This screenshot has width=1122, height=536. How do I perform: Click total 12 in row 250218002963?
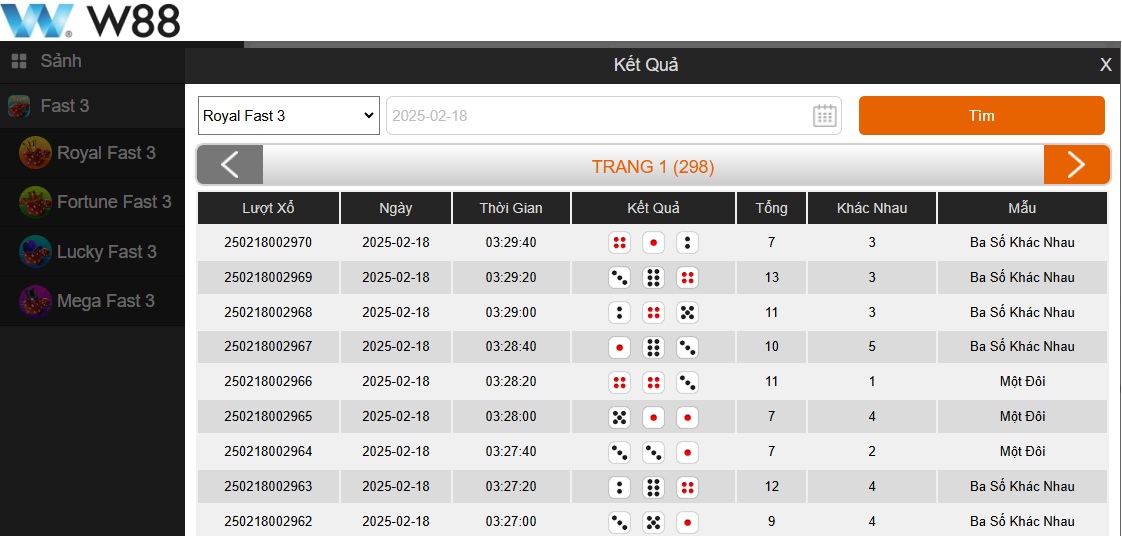[771, 487]
